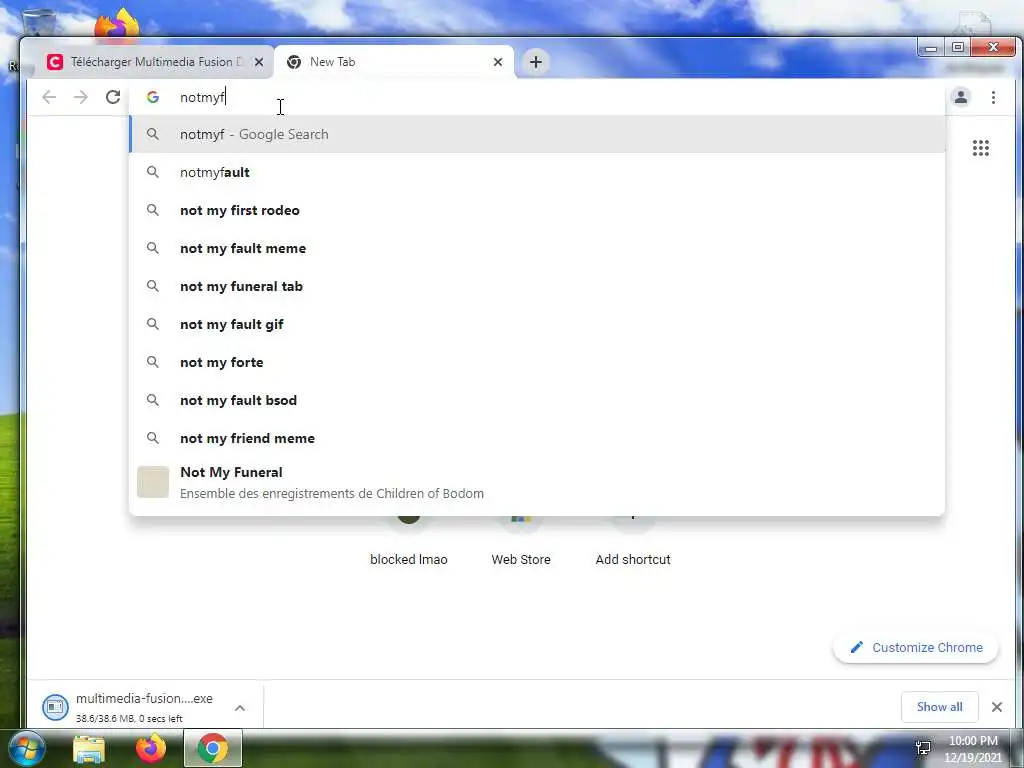This screenshot has height=768, width=1024.
Task: Go forward with the browser forward arrow
Action: coord(80,97)
